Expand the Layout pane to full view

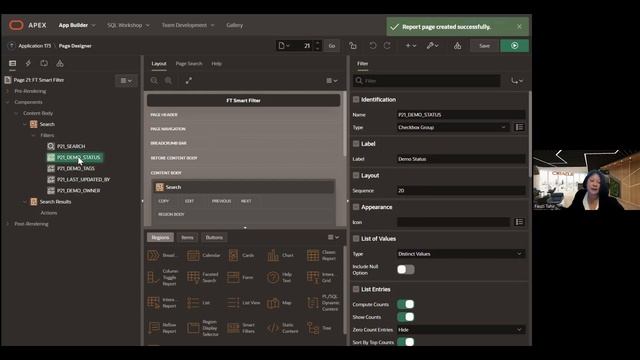tap(189, 81)
